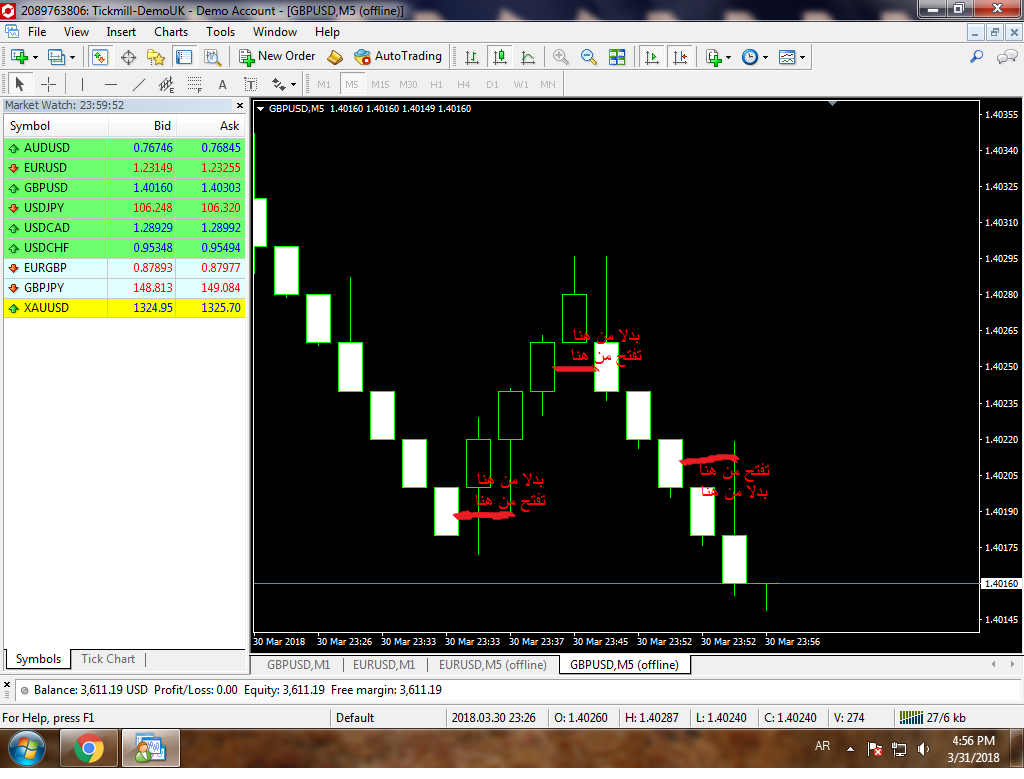Image resolution: width=1024 pixels, height=779 pixels.
Task: Click the Tile Windows icon
Action: [617, 57]
